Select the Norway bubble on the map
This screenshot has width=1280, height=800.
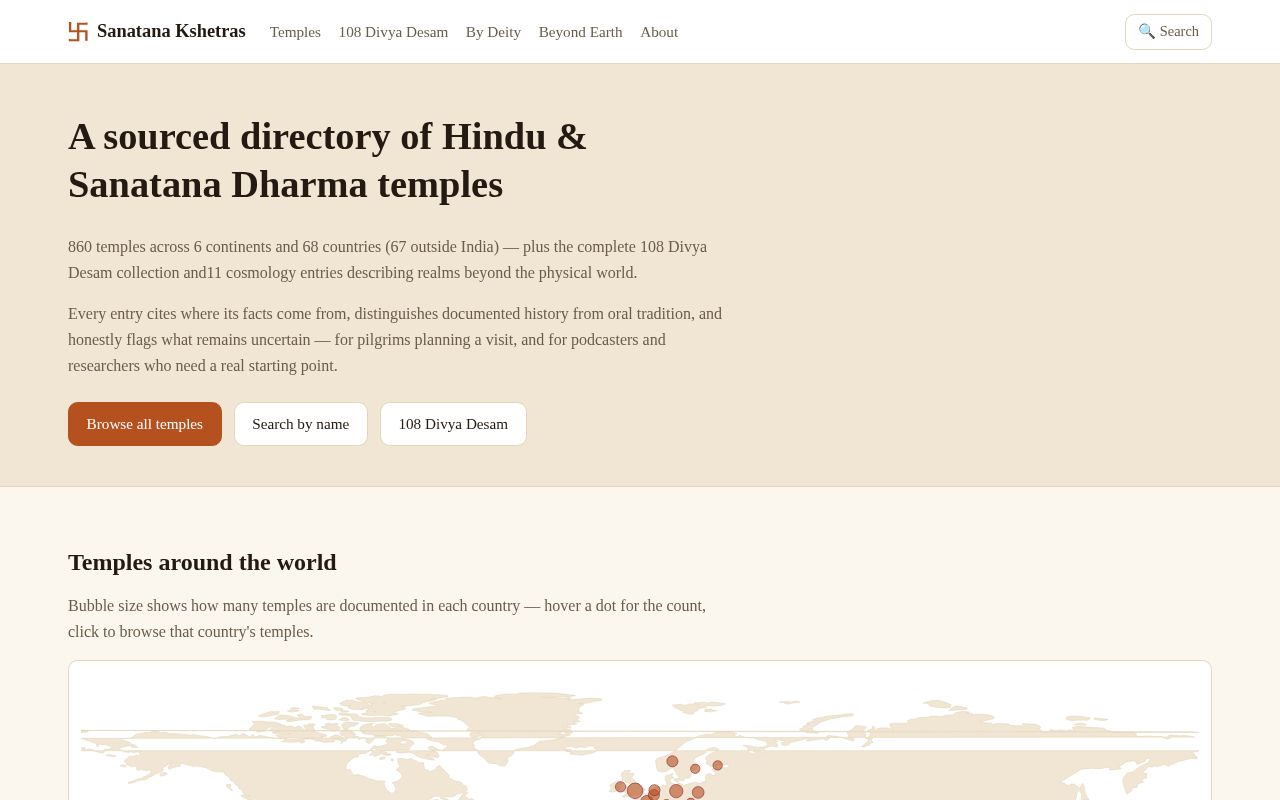[x=672, y=761]
